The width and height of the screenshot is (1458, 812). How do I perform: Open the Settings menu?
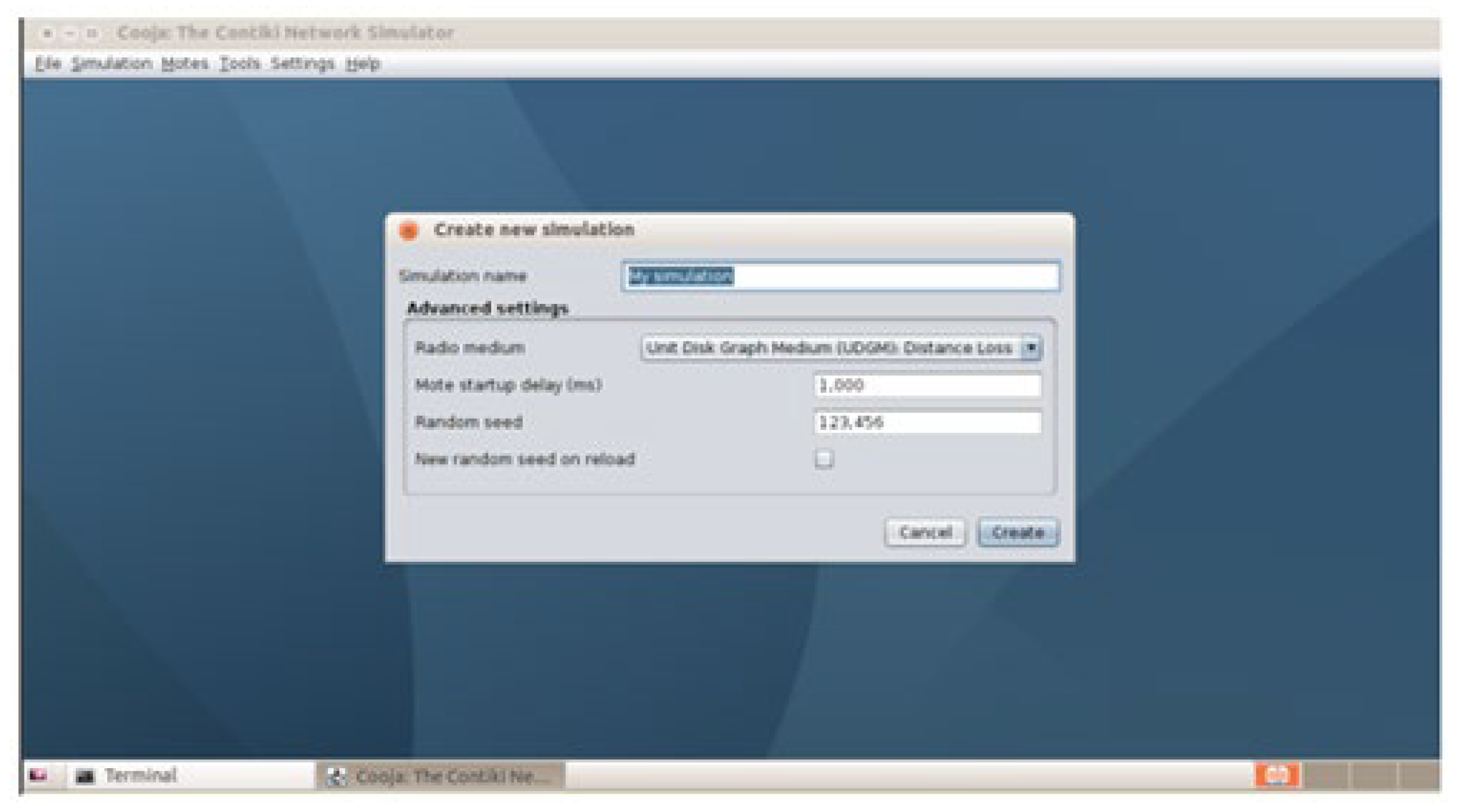point(302,63)
